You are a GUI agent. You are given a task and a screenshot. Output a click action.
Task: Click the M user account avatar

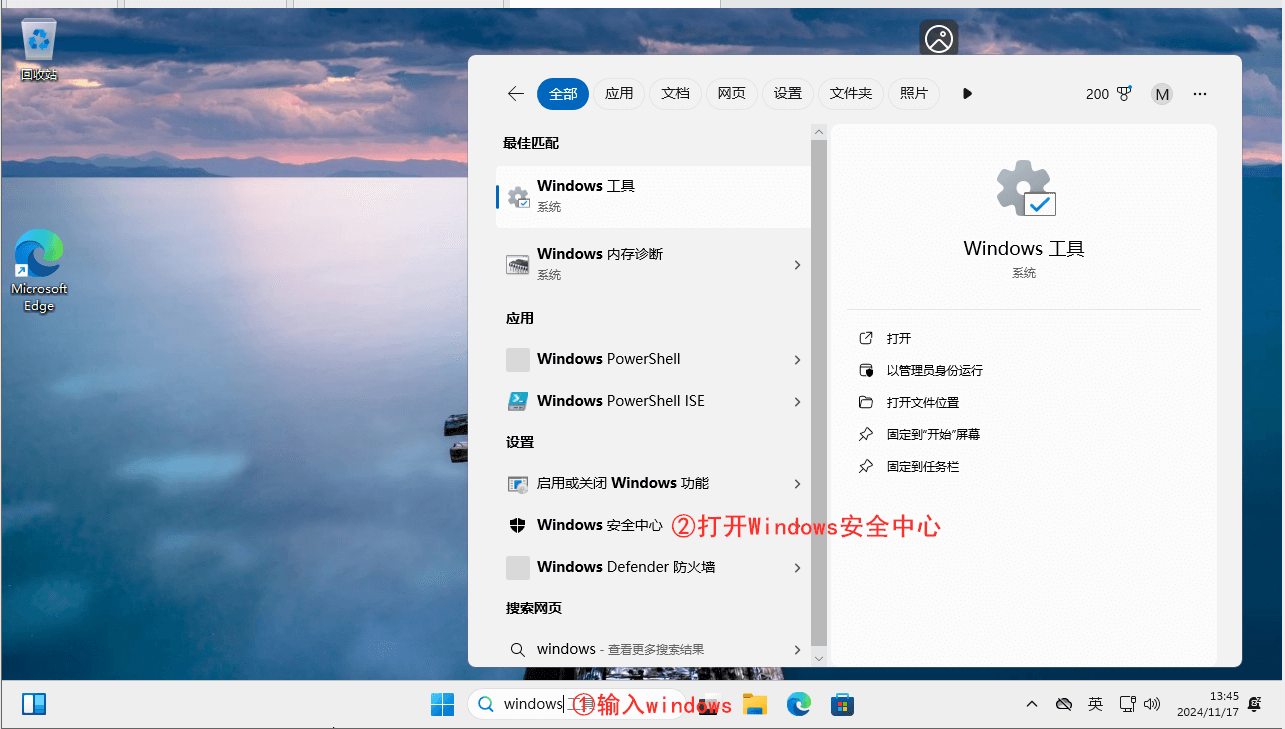pos(1161,94)
